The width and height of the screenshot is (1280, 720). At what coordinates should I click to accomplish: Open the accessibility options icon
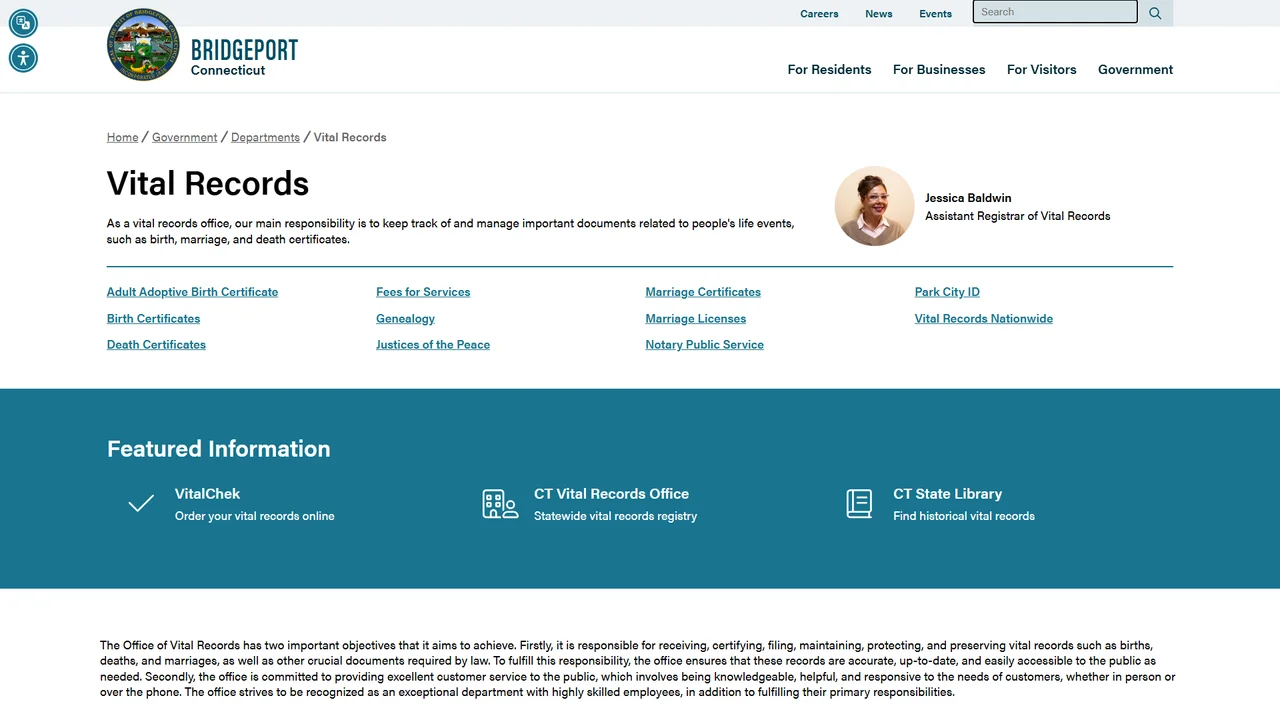[x=23, y=58]
